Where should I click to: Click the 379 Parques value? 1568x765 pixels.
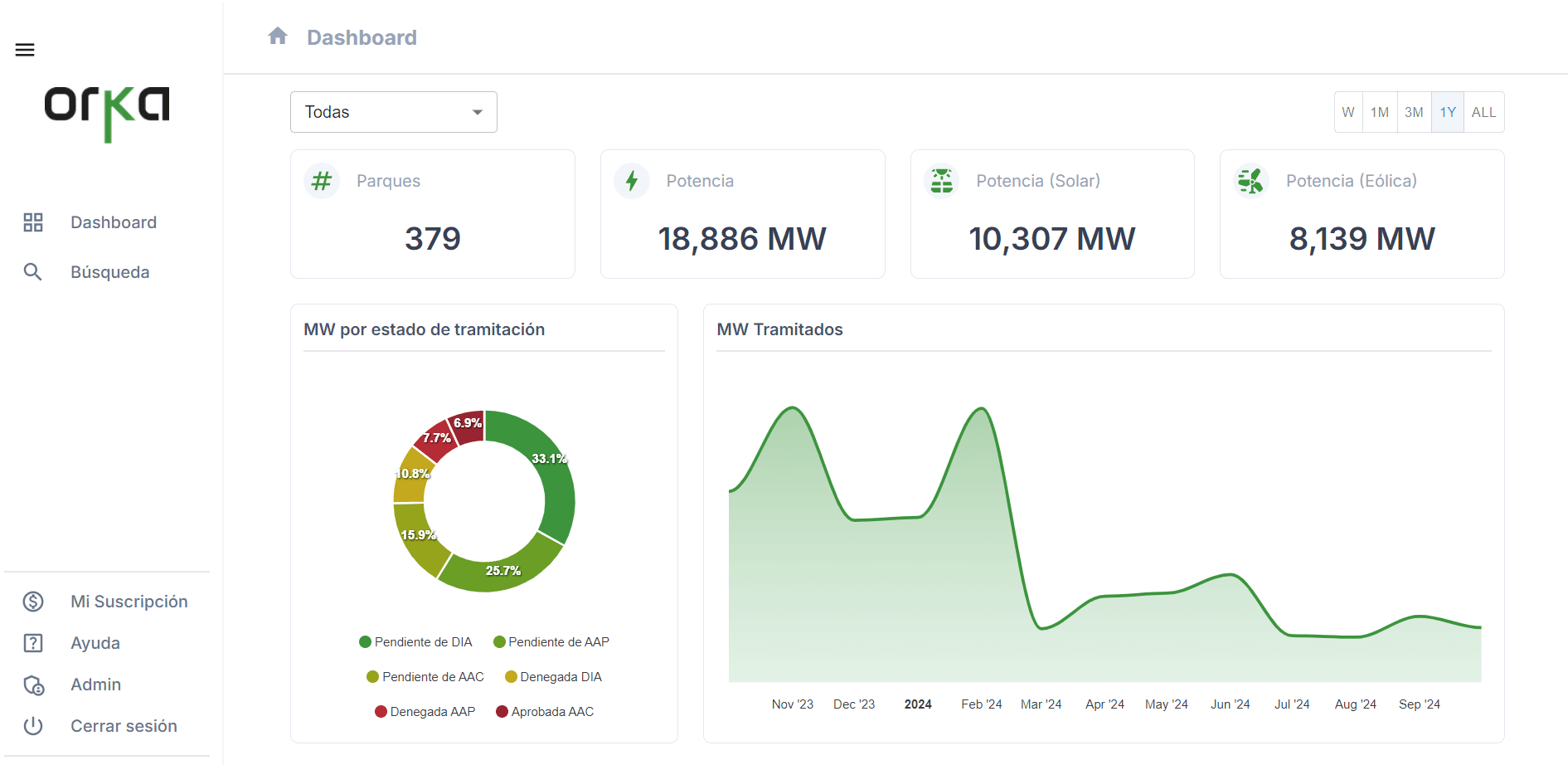pos(433,239)
